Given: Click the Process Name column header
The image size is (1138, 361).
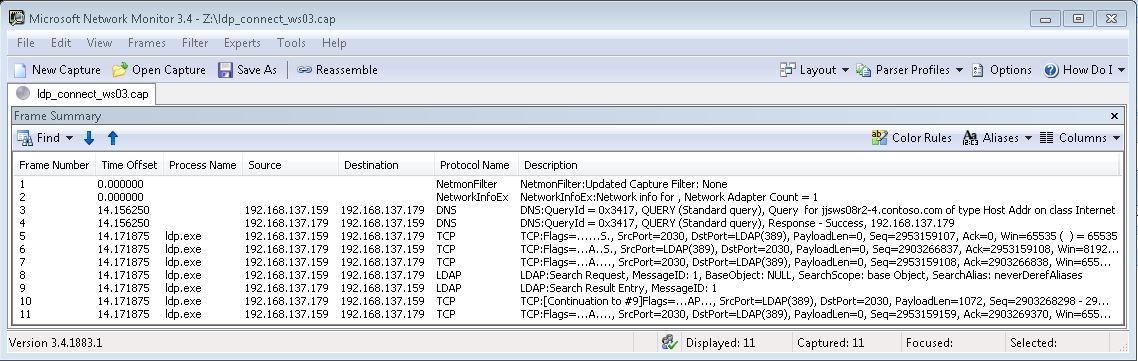Looking at the screenshot, I should click(x=202, y=165).
